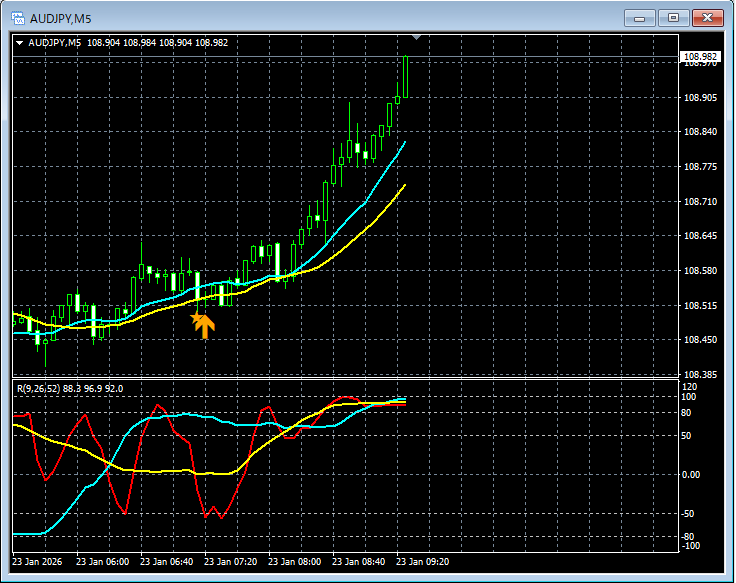This screenshot has width=736, height=583.
Task: Select the current price label 108.982
Action: 700,57
